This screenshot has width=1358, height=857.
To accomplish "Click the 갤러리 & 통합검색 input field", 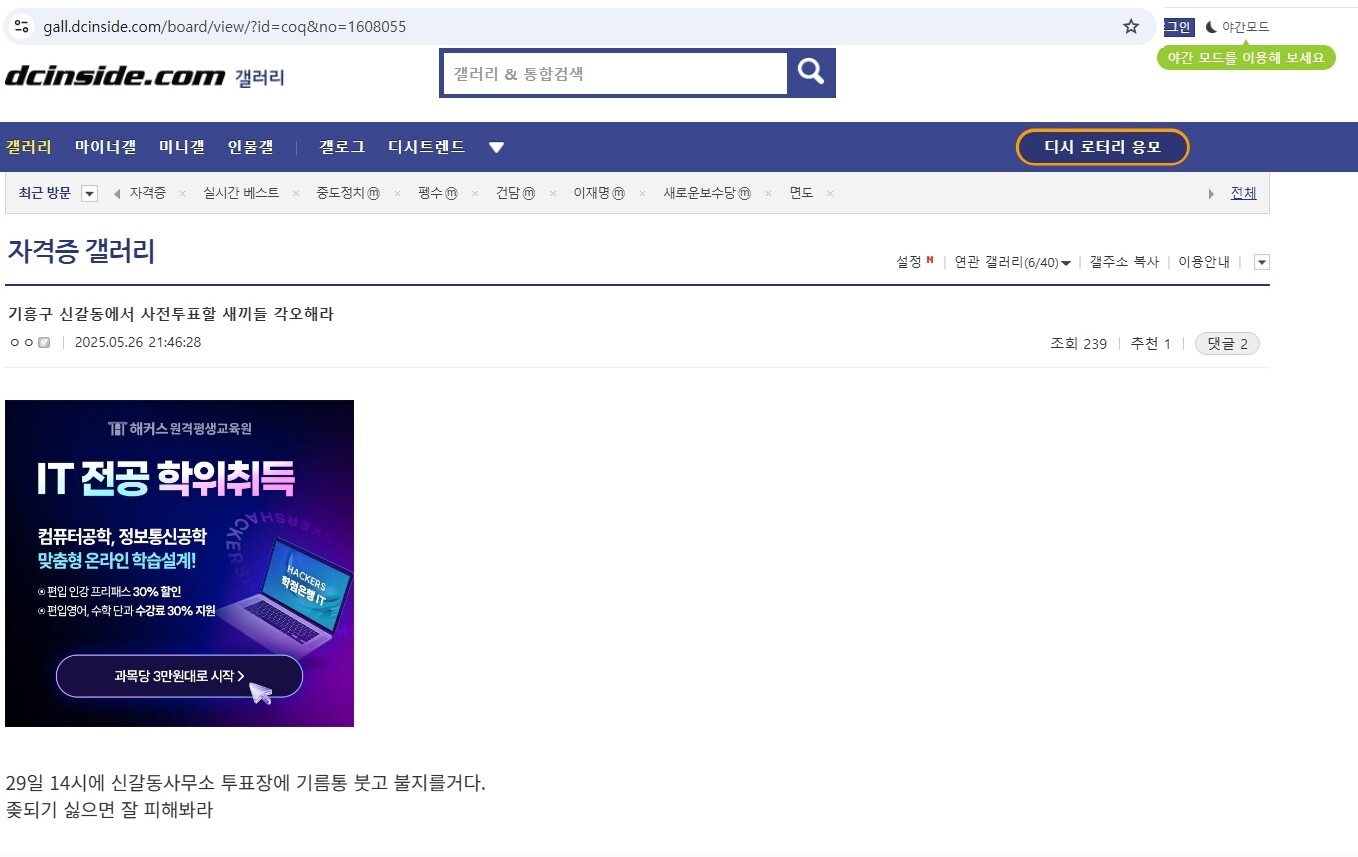I will (615, 73).
